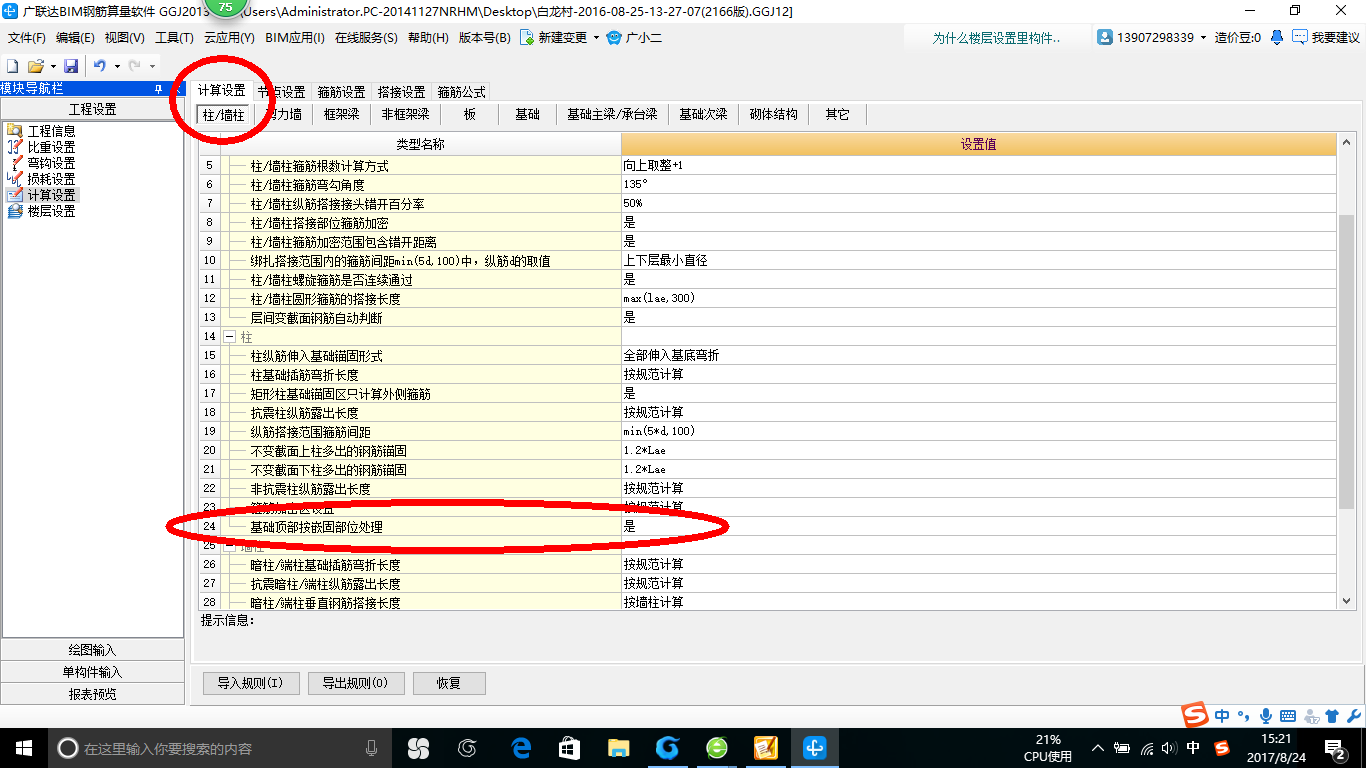Click the 是 value for 基础顶部按嵌固部位处理
The height and width of the screenshot is (768, 1366).
coord(979,527)
